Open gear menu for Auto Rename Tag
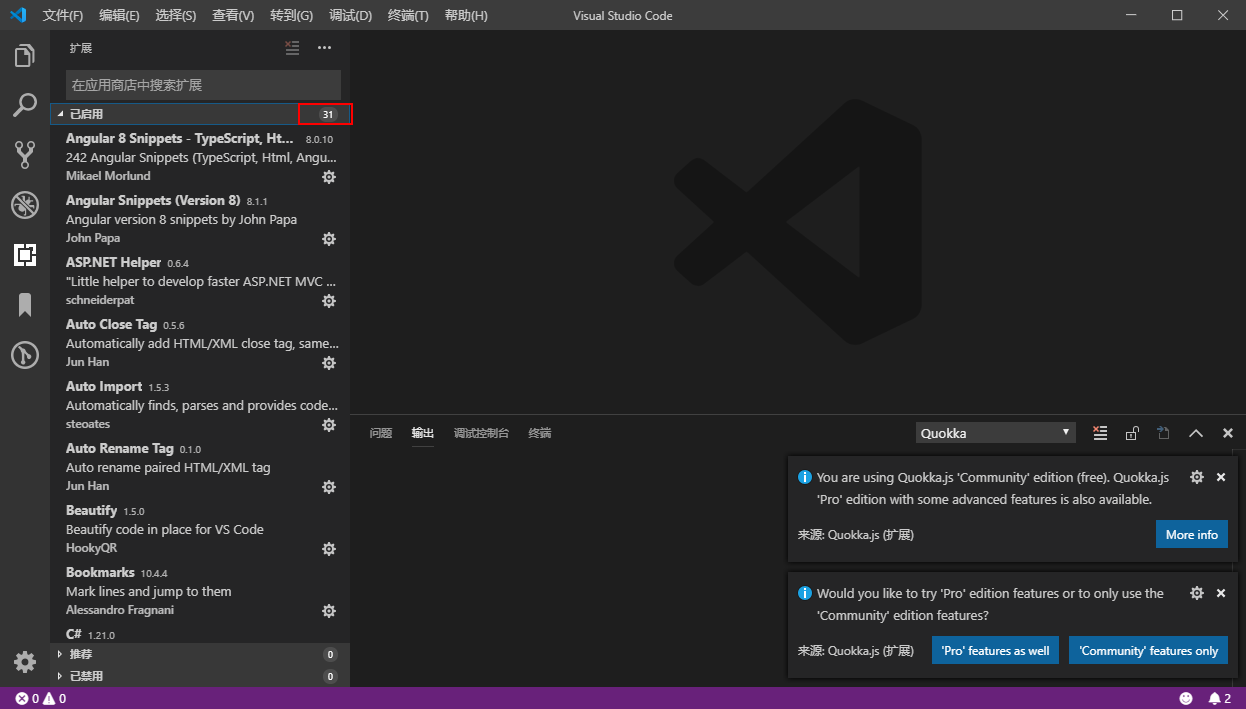 click(x=329, y=487)
